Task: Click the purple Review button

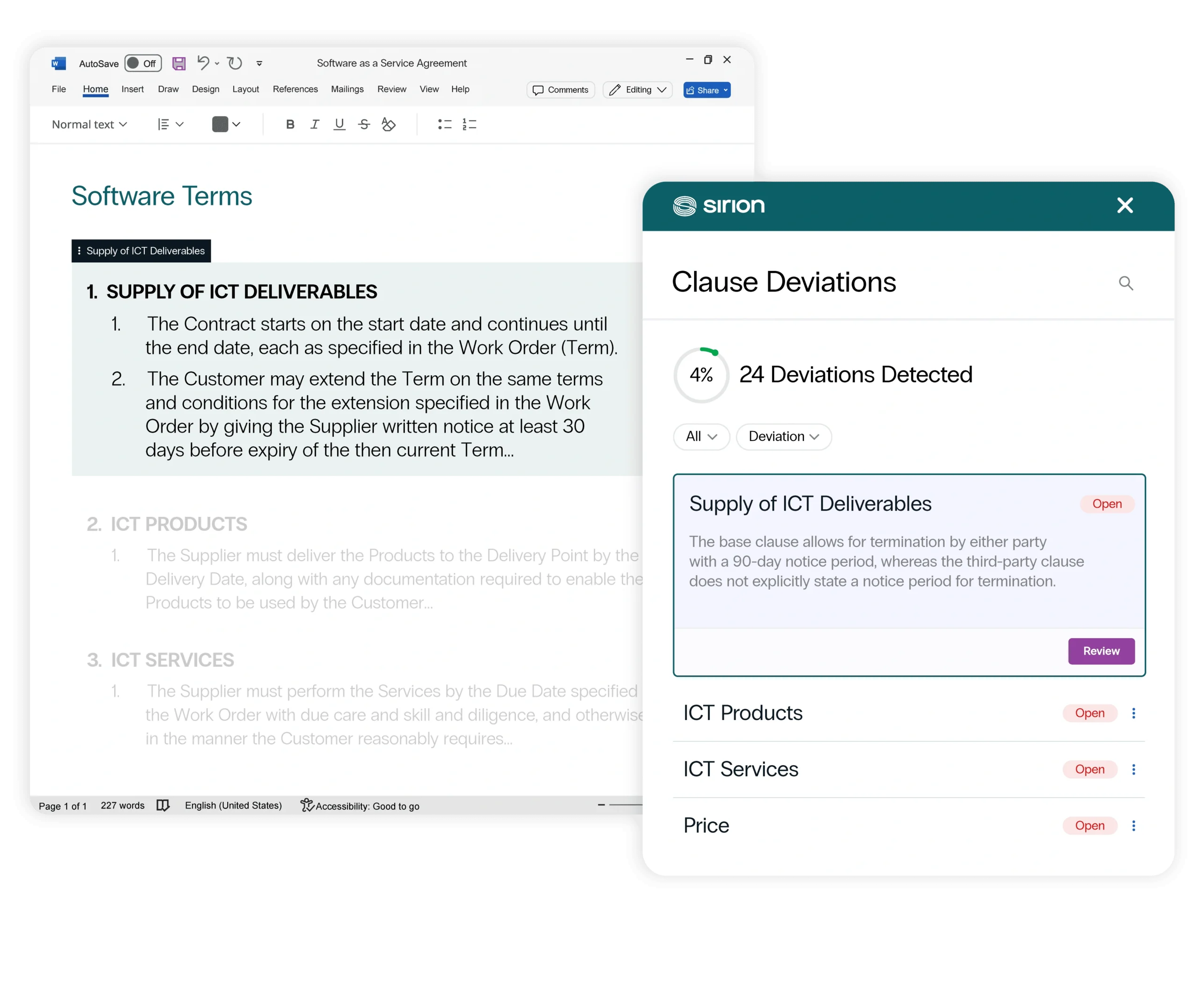Action: (x=1101, y=651)
